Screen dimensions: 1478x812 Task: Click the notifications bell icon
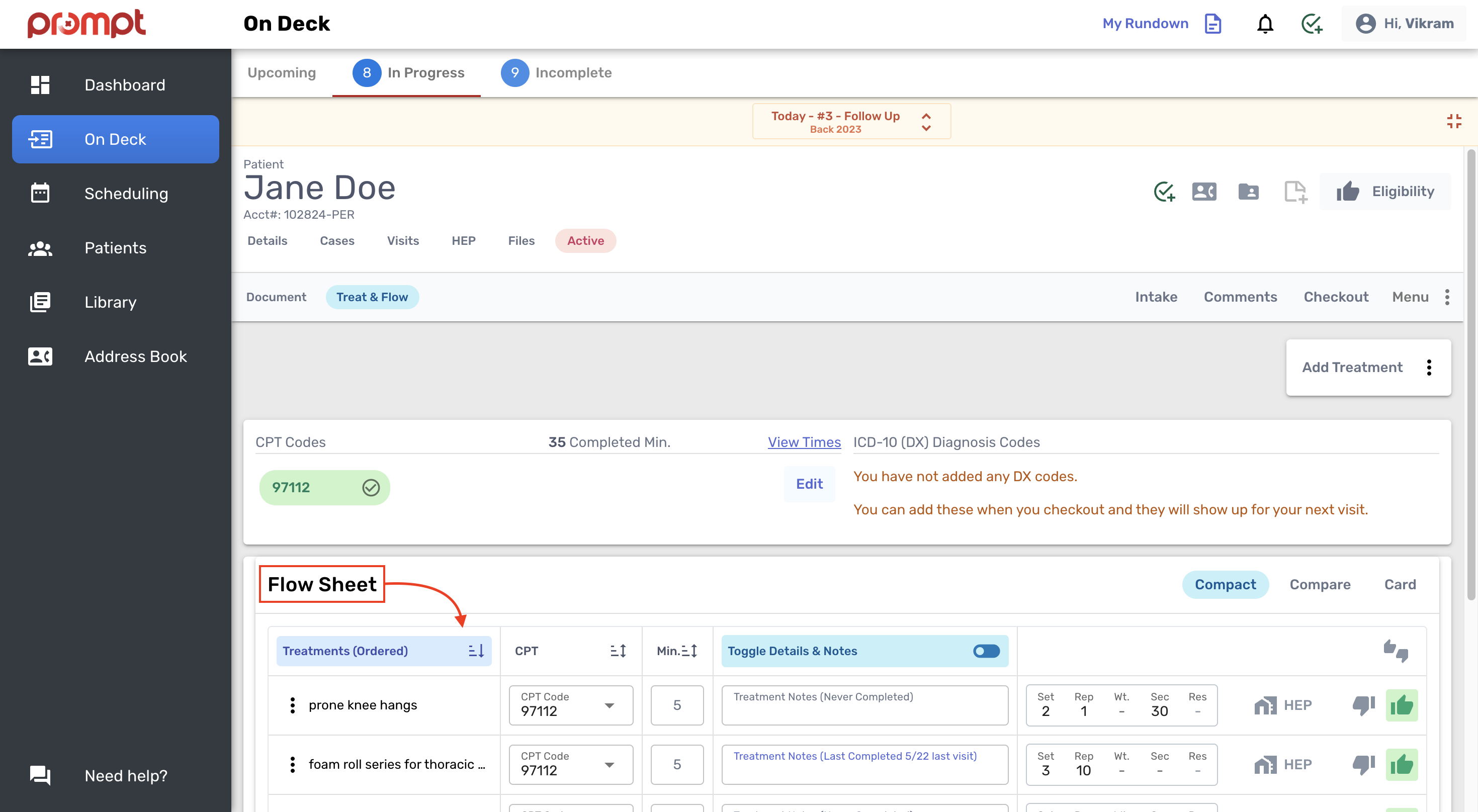[x=1265, y=24]
